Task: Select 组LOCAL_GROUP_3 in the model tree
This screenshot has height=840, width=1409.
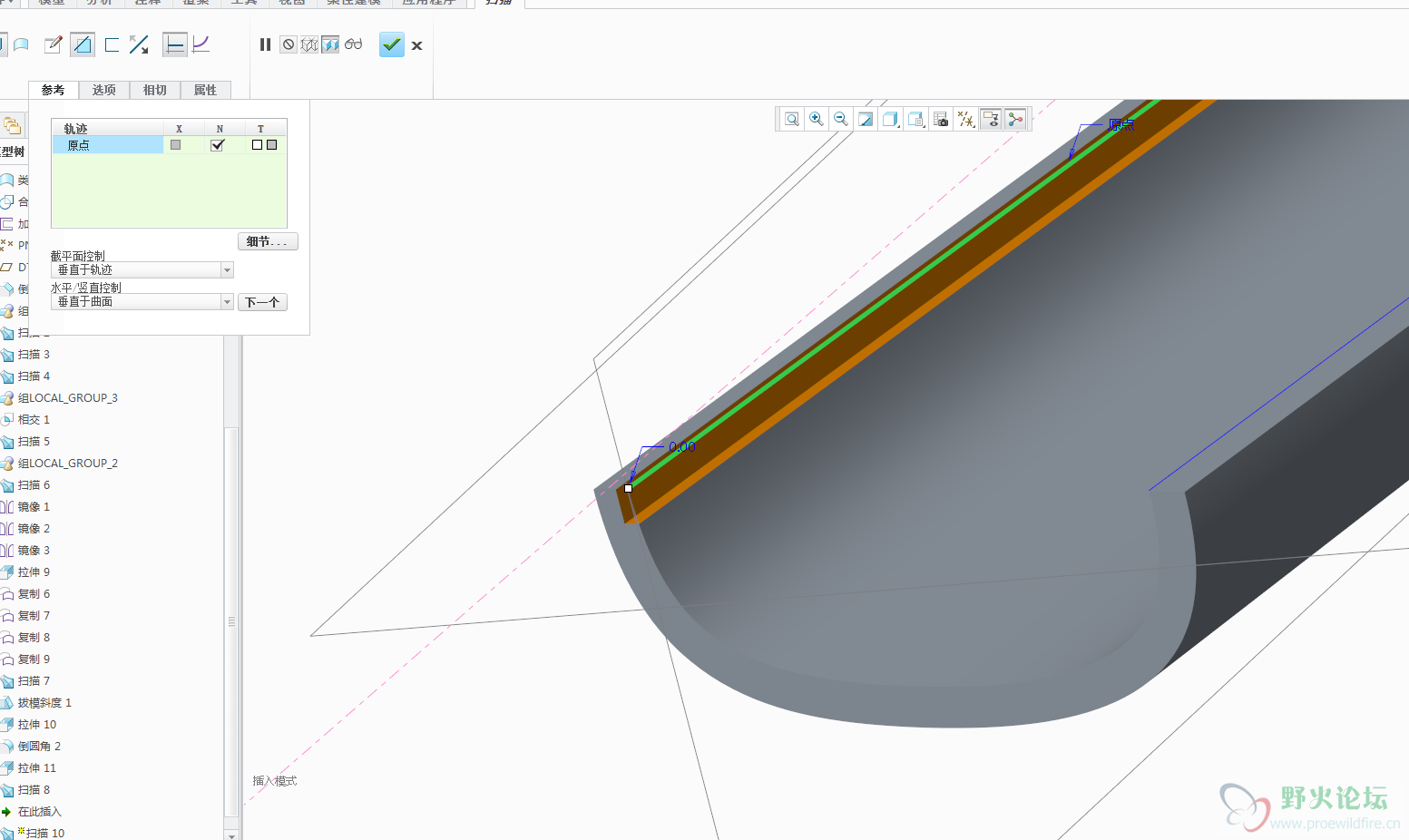Action: (x=67, y=398)
